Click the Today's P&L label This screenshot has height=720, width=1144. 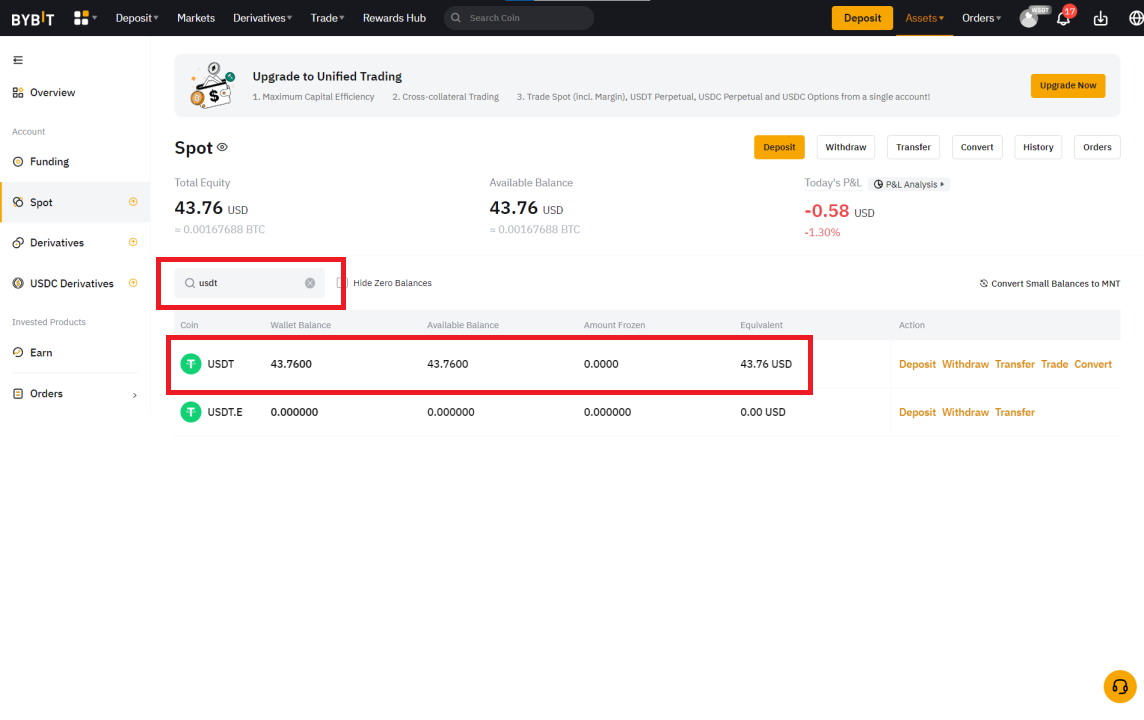832,182
